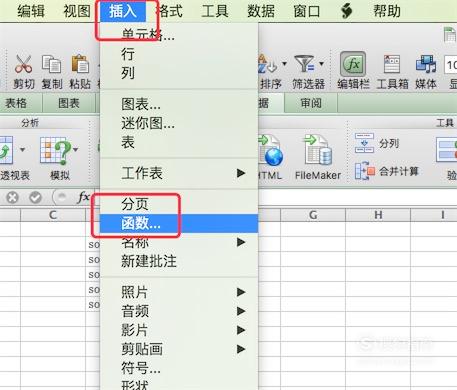The image size is (457, 390).
Task: Select column H header
Action: [x=378, y=215]
